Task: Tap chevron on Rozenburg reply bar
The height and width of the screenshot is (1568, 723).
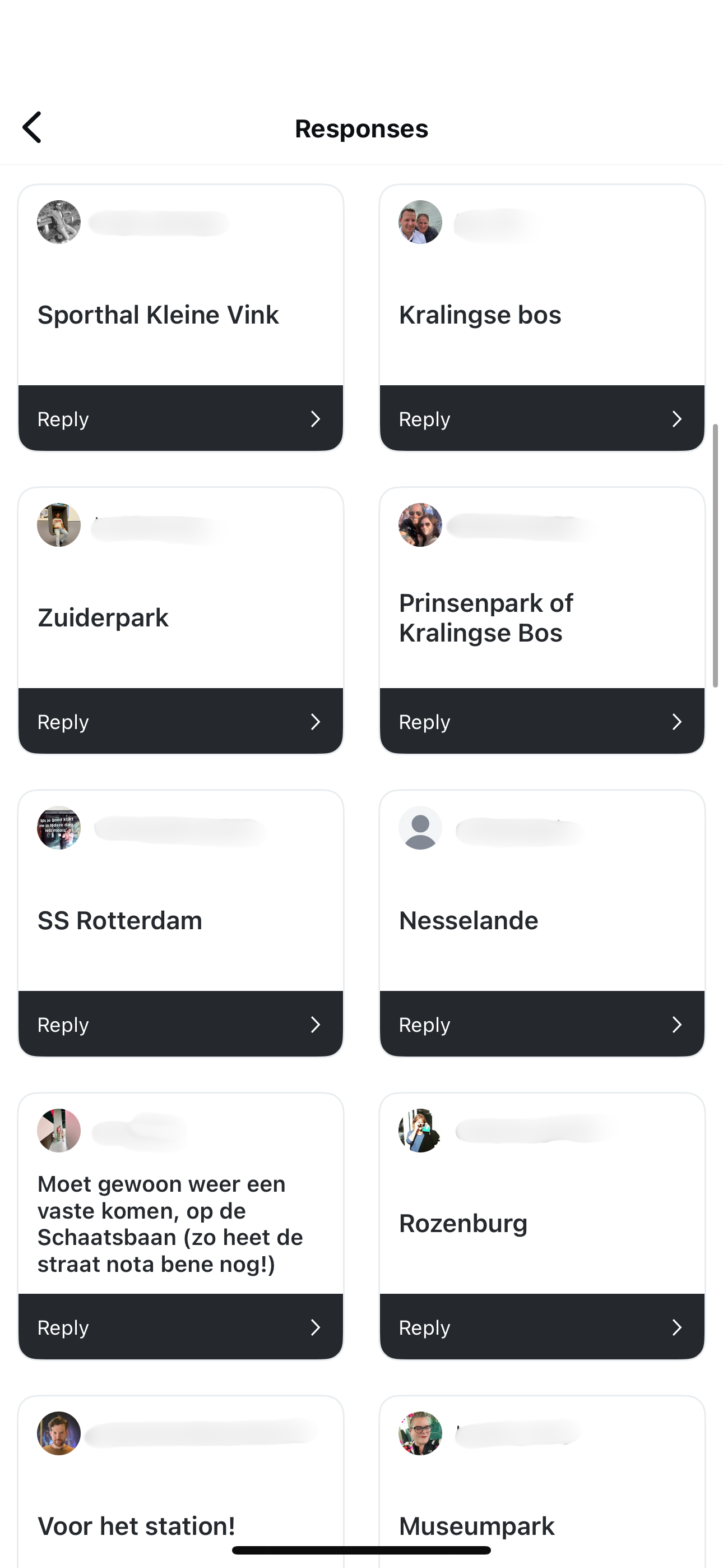Action: tap(676, 1327)
